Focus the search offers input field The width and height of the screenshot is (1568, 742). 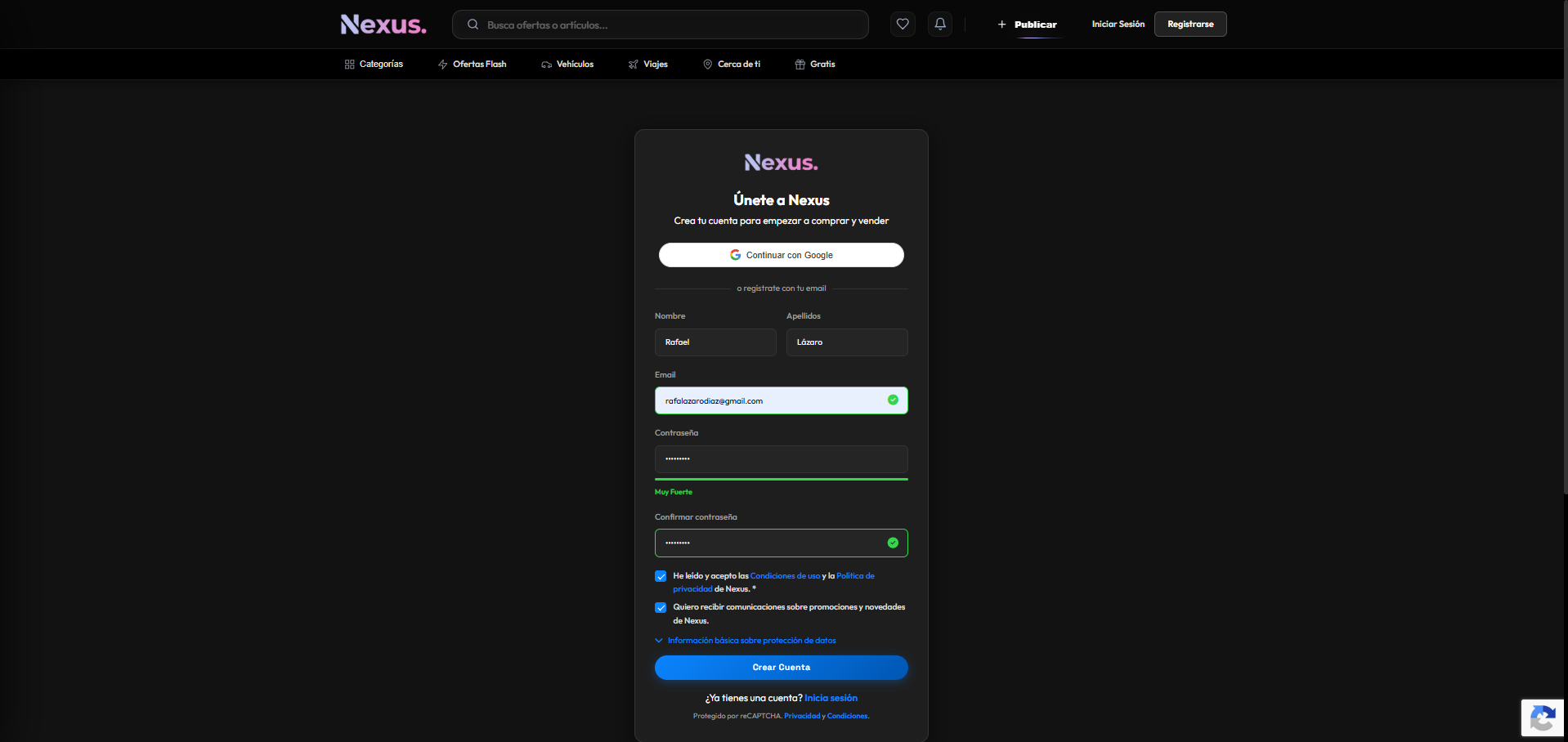click(660, 25)
